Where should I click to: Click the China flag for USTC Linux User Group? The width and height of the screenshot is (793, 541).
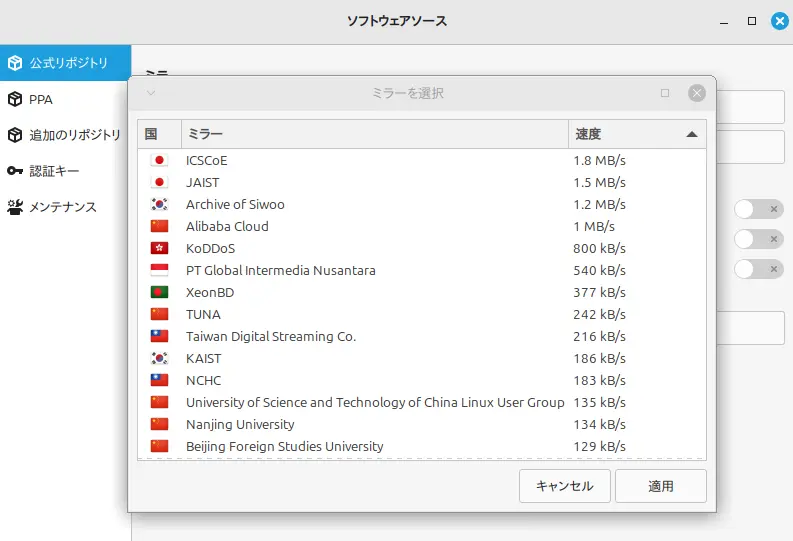(x=159, y=402)
